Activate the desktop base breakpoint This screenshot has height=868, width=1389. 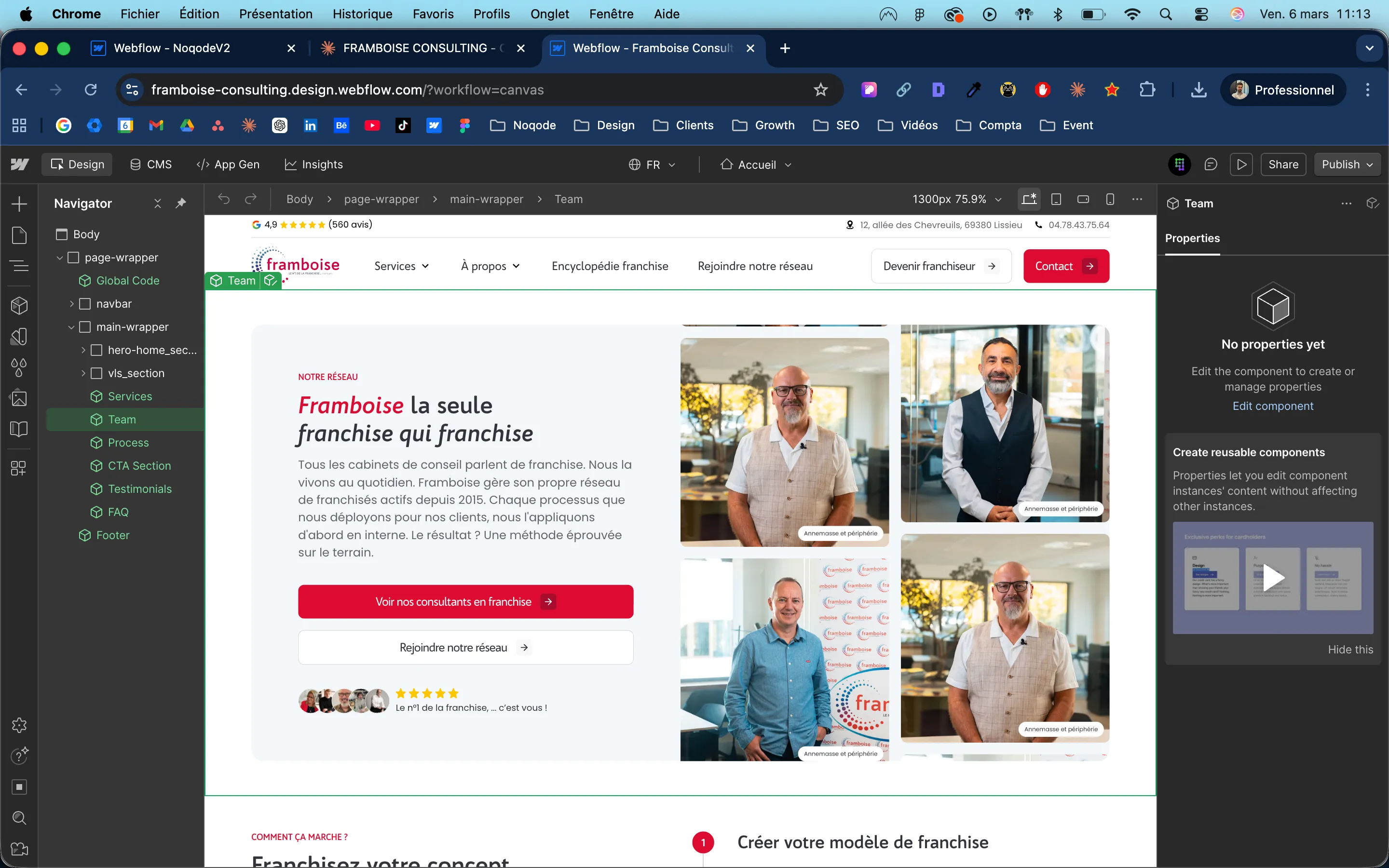coord(1029,199)
